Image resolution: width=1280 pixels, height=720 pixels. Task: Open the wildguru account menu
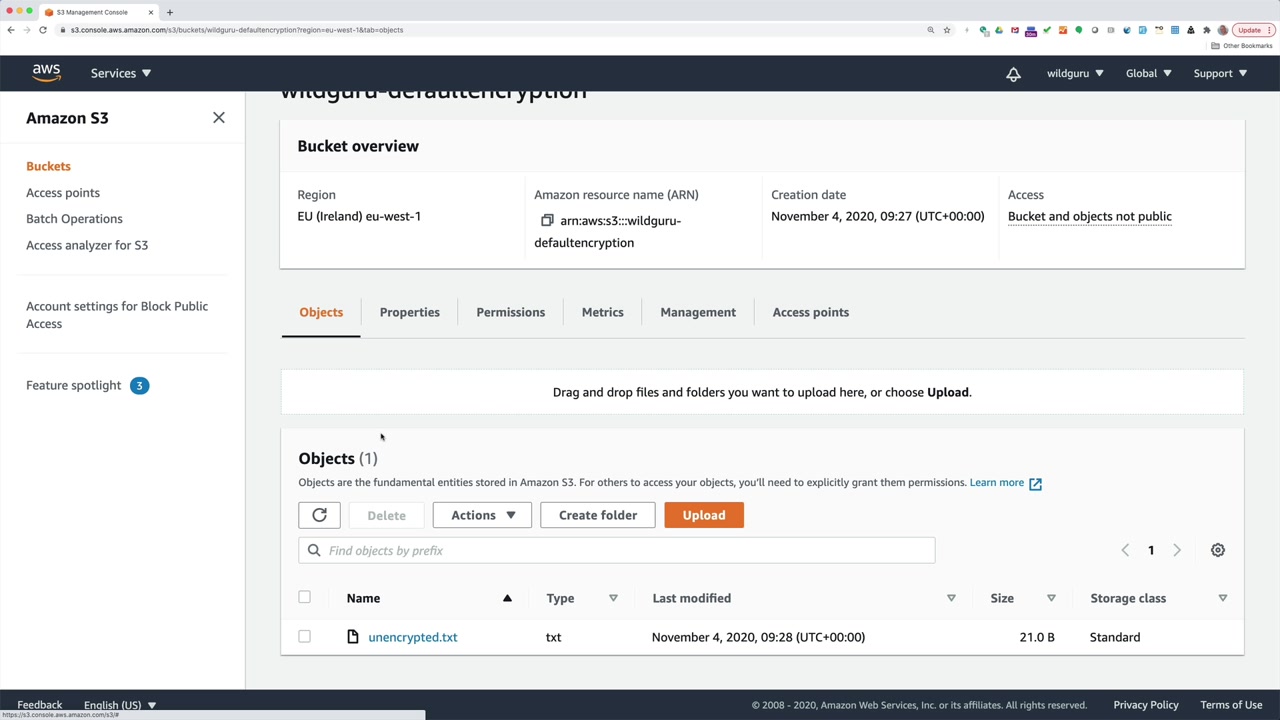pyautogui.click(x=1075, y=73)
